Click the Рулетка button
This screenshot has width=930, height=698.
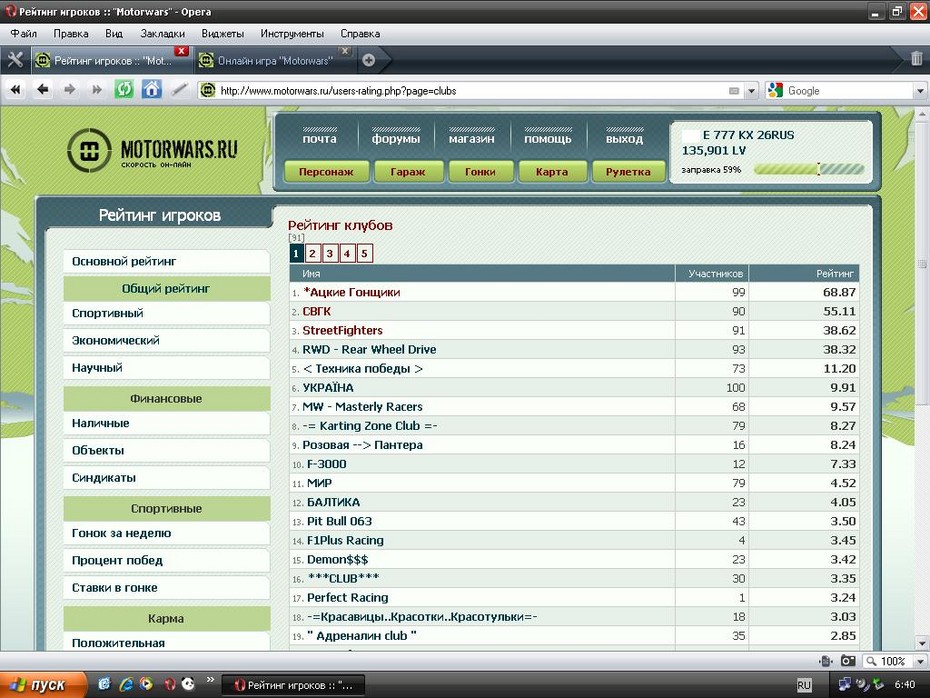click(x=628, y=171)
